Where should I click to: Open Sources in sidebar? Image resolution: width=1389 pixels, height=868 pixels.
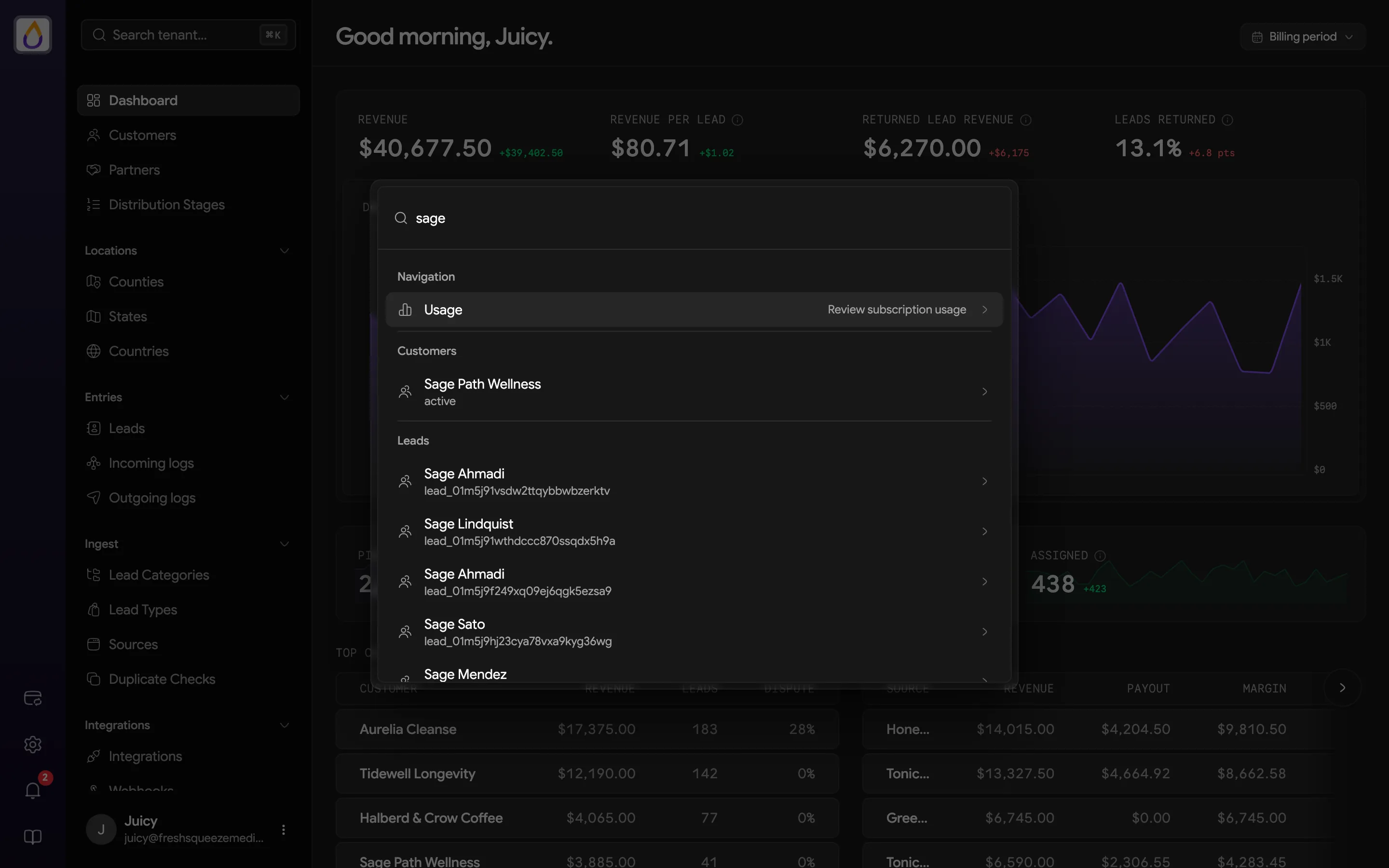click(x=188, y=645)
